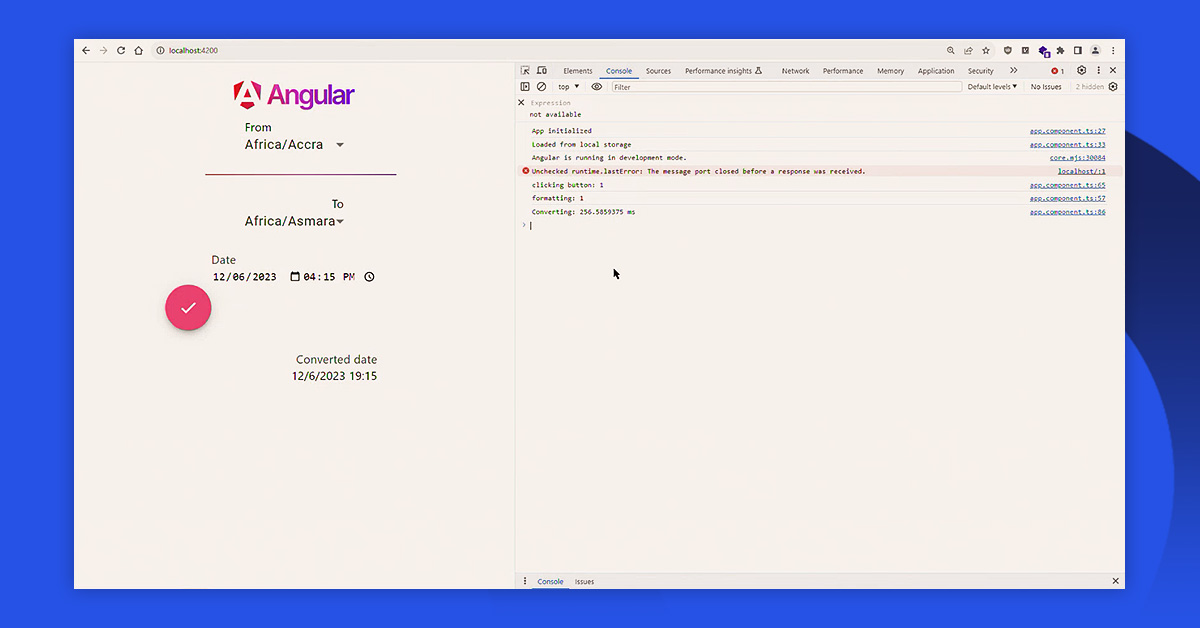This screenshot has height=628, width=1200.
Task: Open the calendar picker in Date field
Action: pos(295,277)
